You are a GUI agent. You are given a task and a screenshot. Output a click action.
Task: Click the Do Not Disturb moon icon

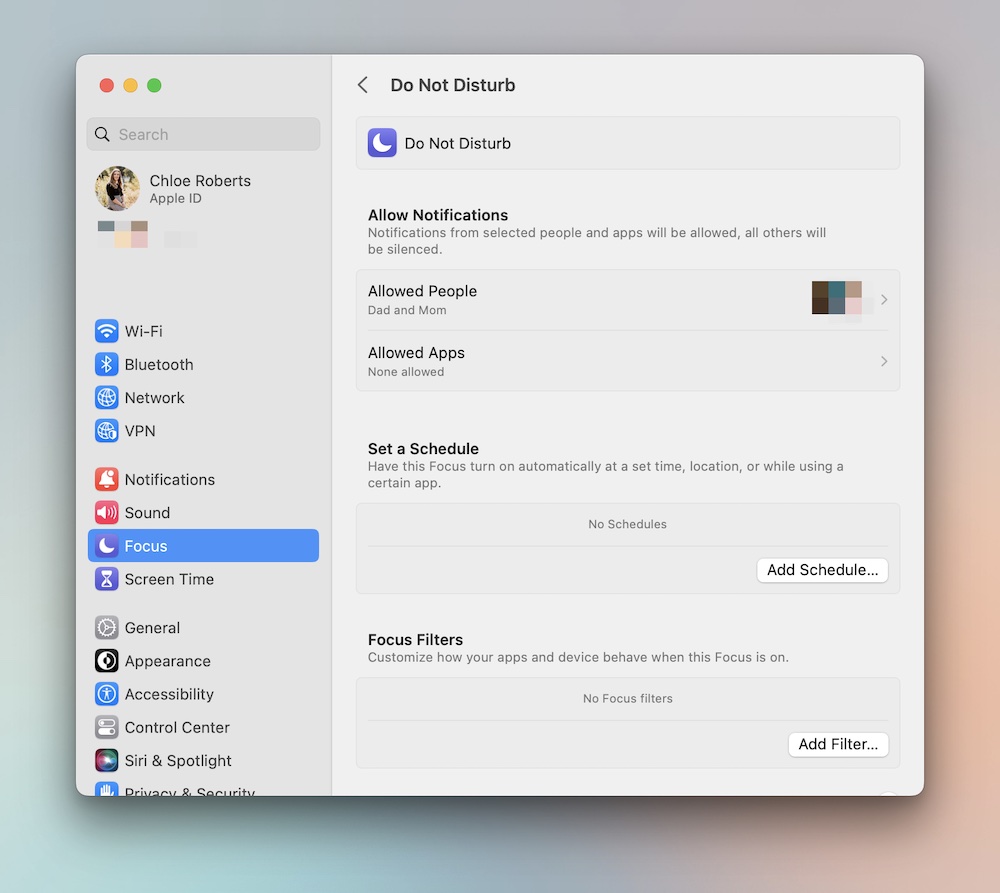coord(382,143)
